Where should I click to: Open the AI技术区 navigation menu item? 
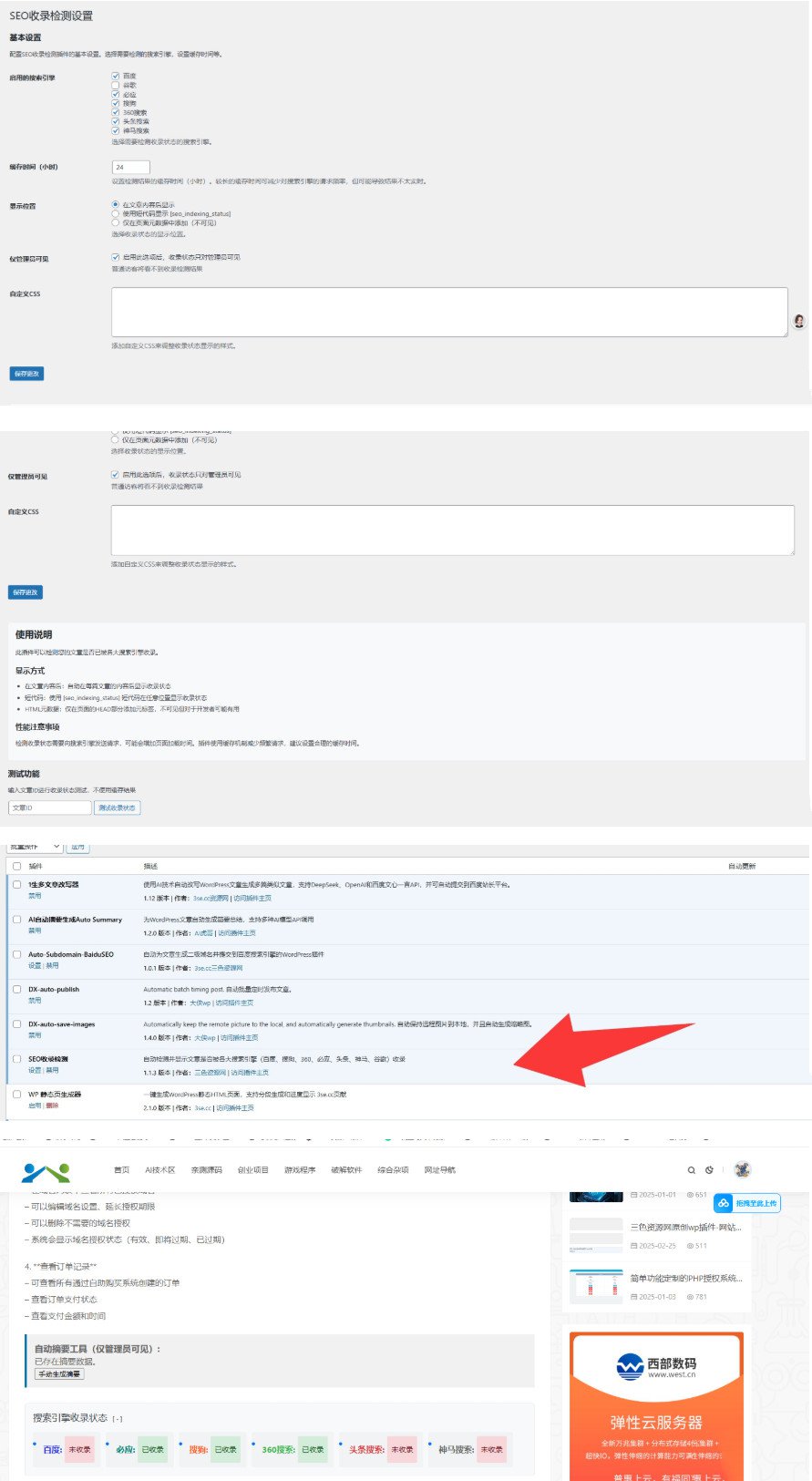(159, 1170)
